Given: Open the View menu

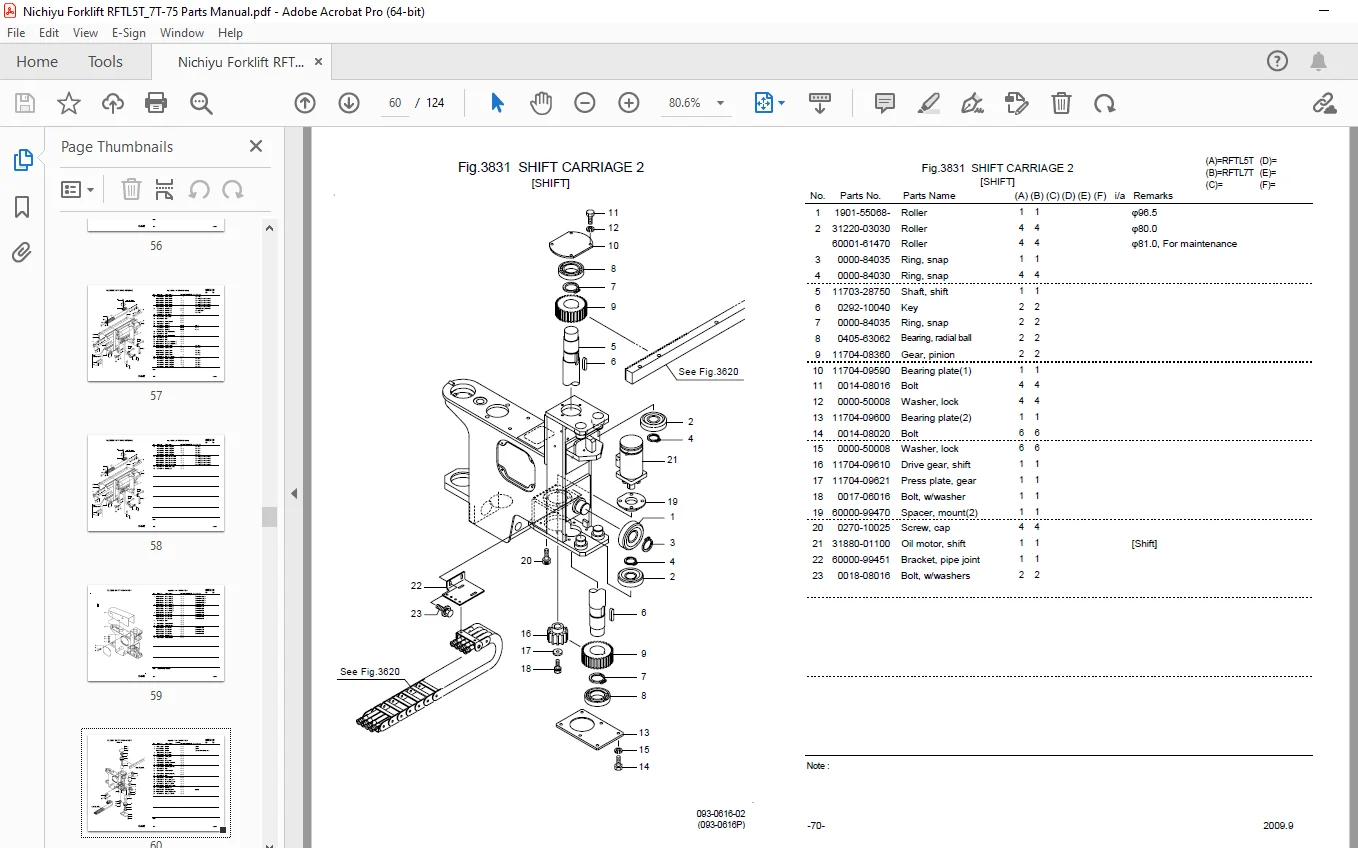Looking at the screenshot, I should click(x=85, y=33).
